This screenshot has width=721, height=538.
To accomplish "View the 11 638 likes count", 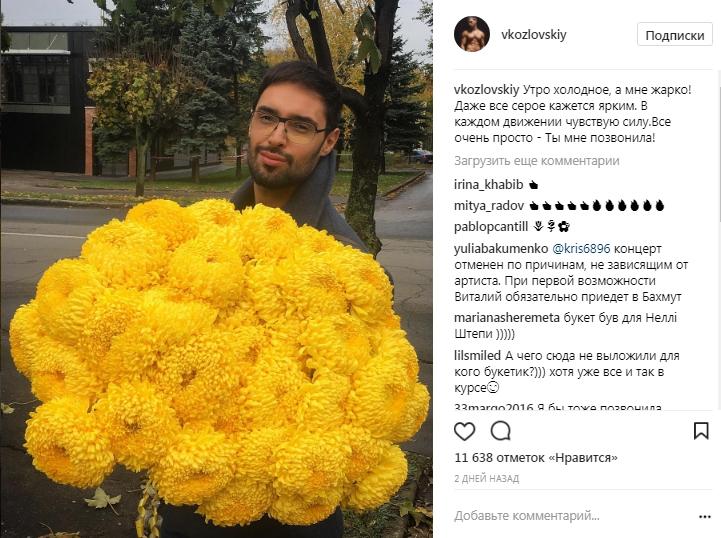I will point(536,458).
